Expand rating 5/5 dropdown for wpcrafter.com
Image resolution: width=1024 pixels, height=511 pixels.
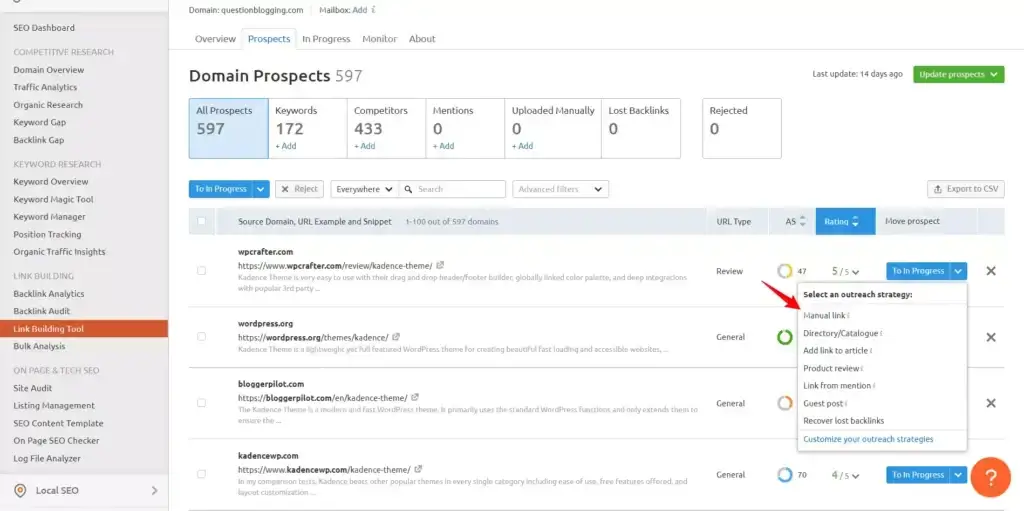(845, 271)
